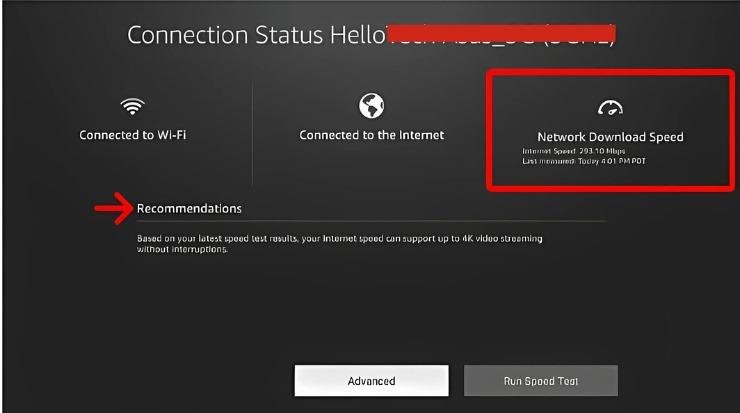Click the Recommendations section heading

[x=189, y=208]
